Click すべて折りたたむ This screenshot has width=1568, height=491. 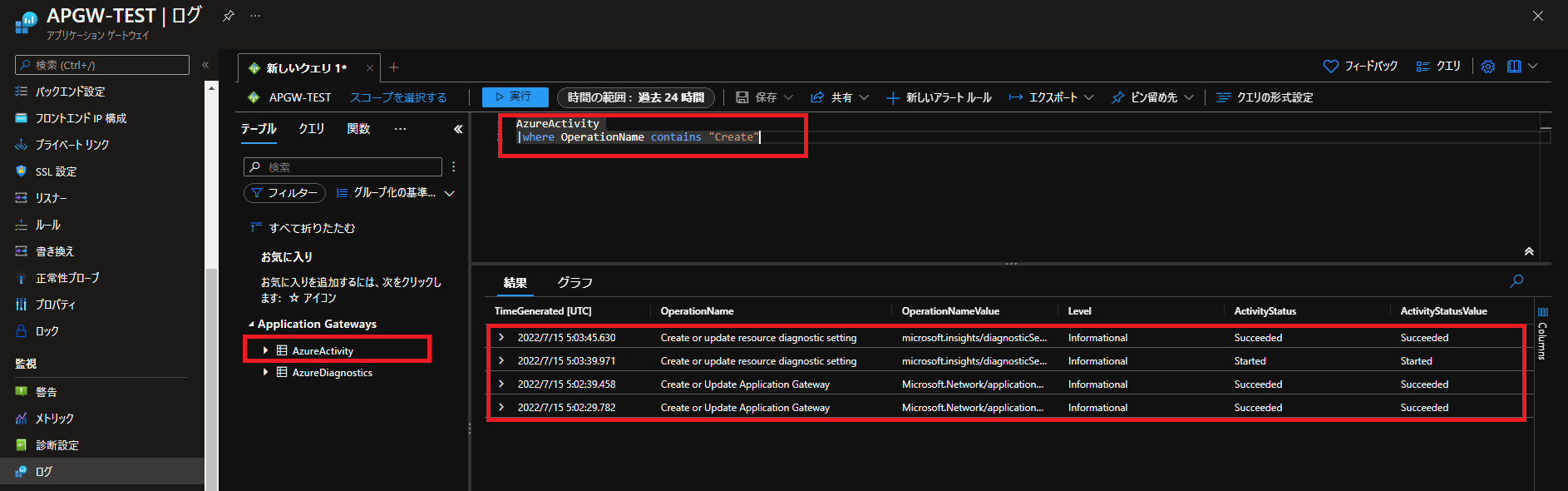[303, 228]
